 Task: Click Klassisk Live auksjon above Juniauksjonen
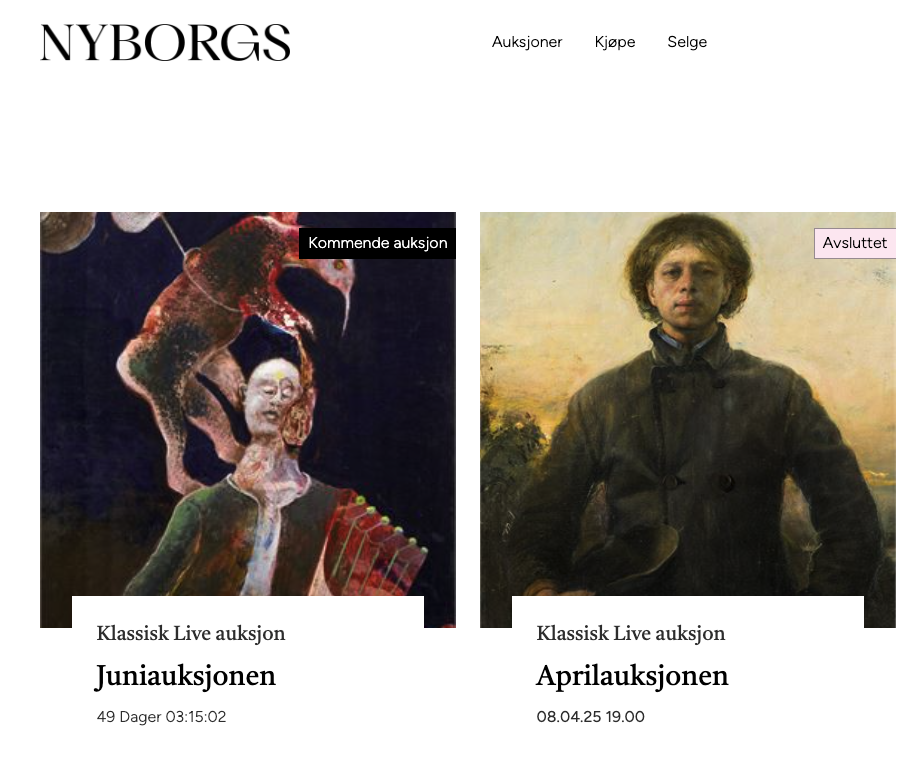(x=191, y=634)
